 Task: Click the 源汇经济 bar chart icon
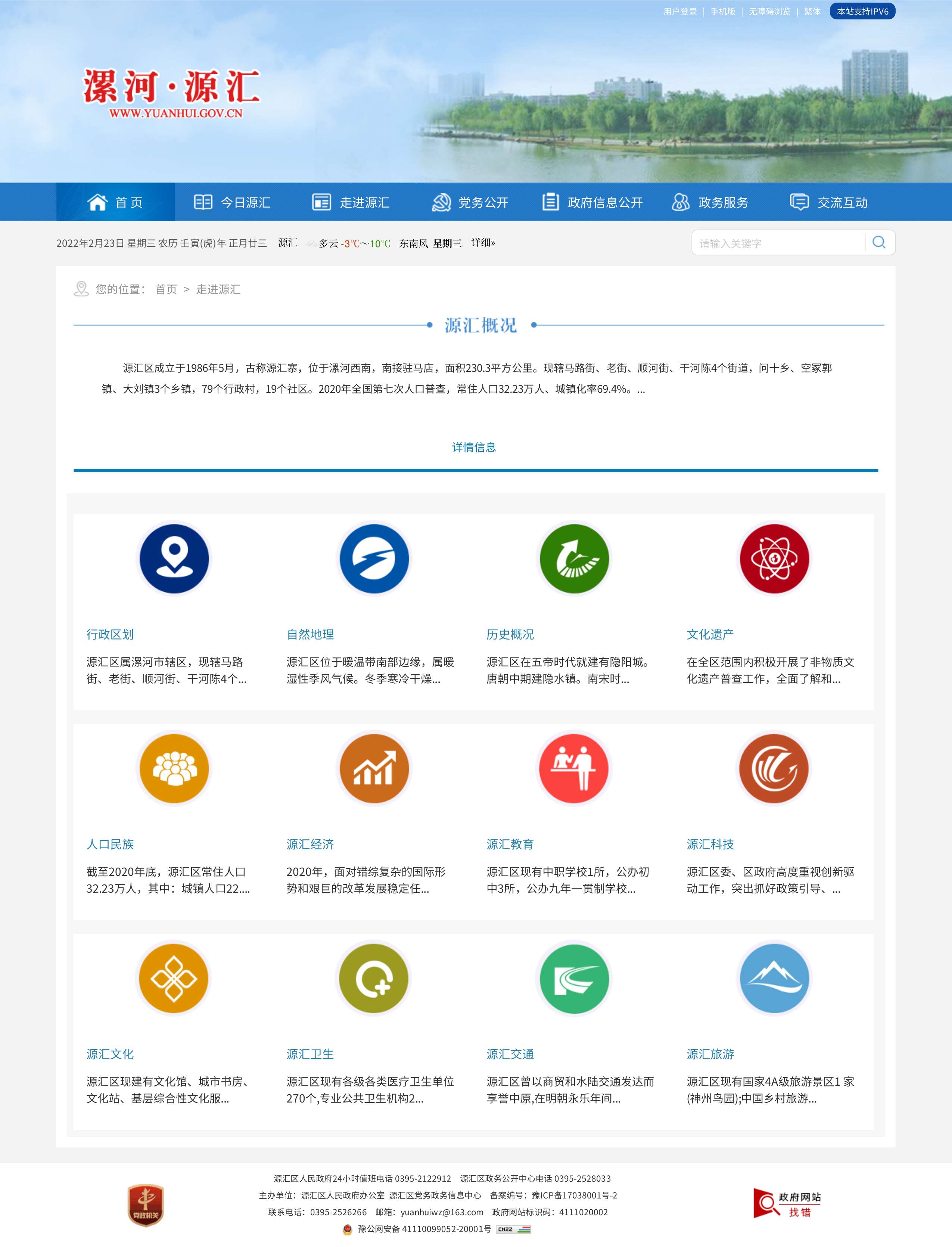(374, 768)
